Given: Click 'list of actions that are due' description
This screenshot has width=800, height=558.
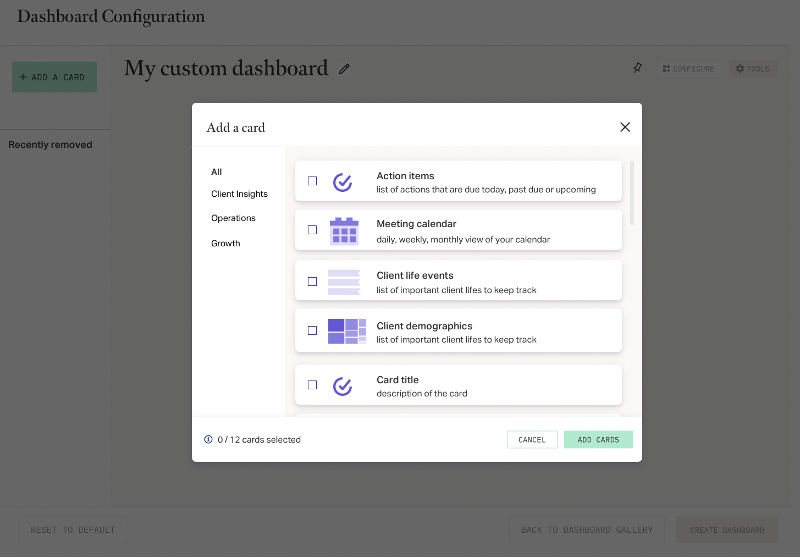Looking at the screenshot, I should point(486,190).
